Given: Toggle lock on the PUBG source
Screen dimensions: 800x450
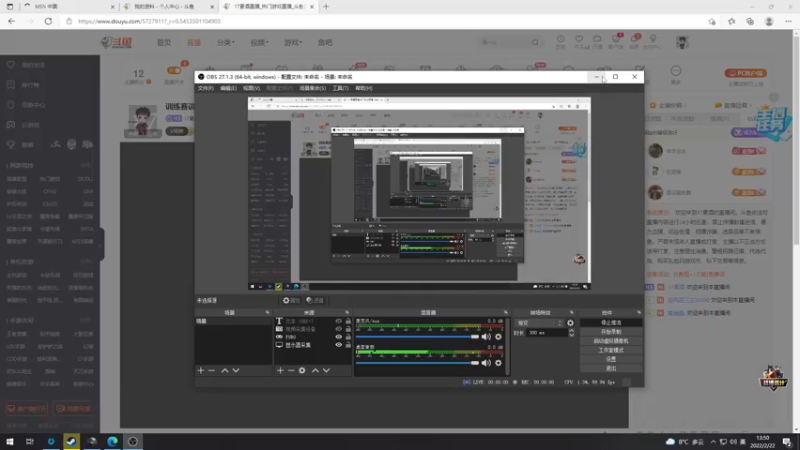Looking at the screenshot, I should point(348,337).
